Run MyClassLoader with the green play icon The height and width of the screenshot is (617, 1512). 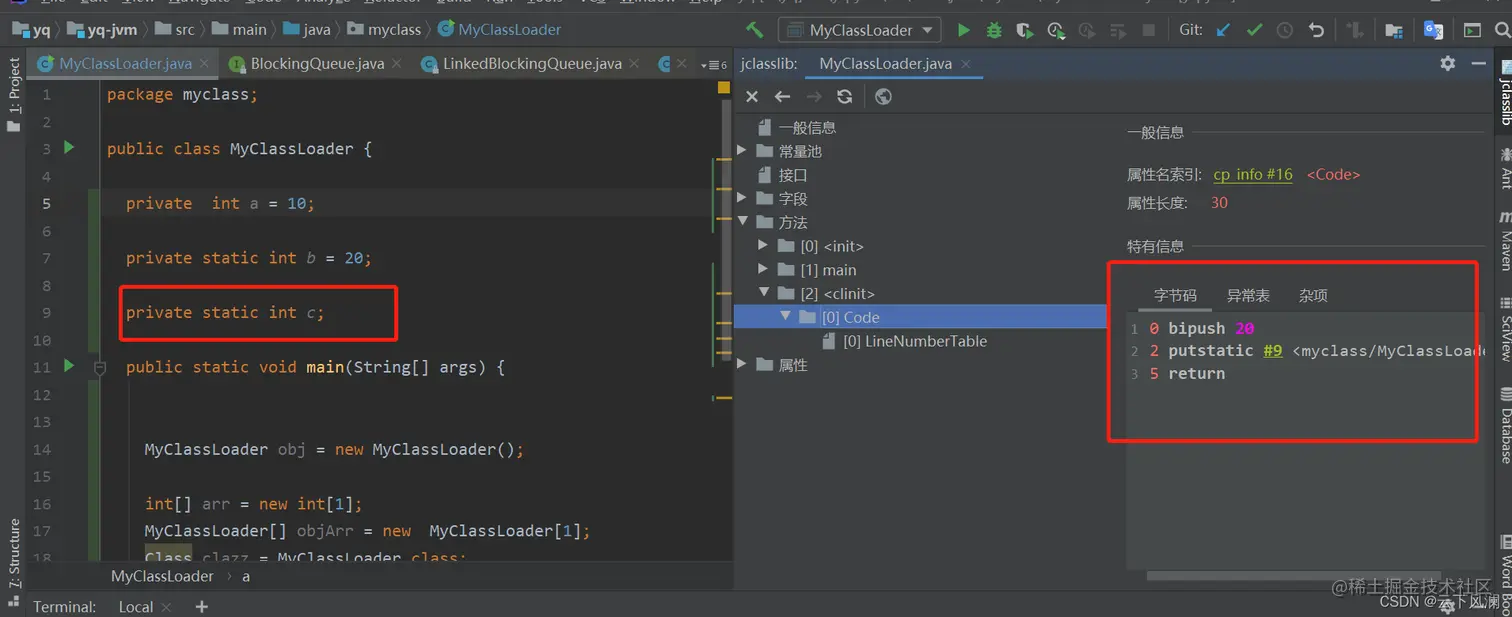(x=963, y=30)
